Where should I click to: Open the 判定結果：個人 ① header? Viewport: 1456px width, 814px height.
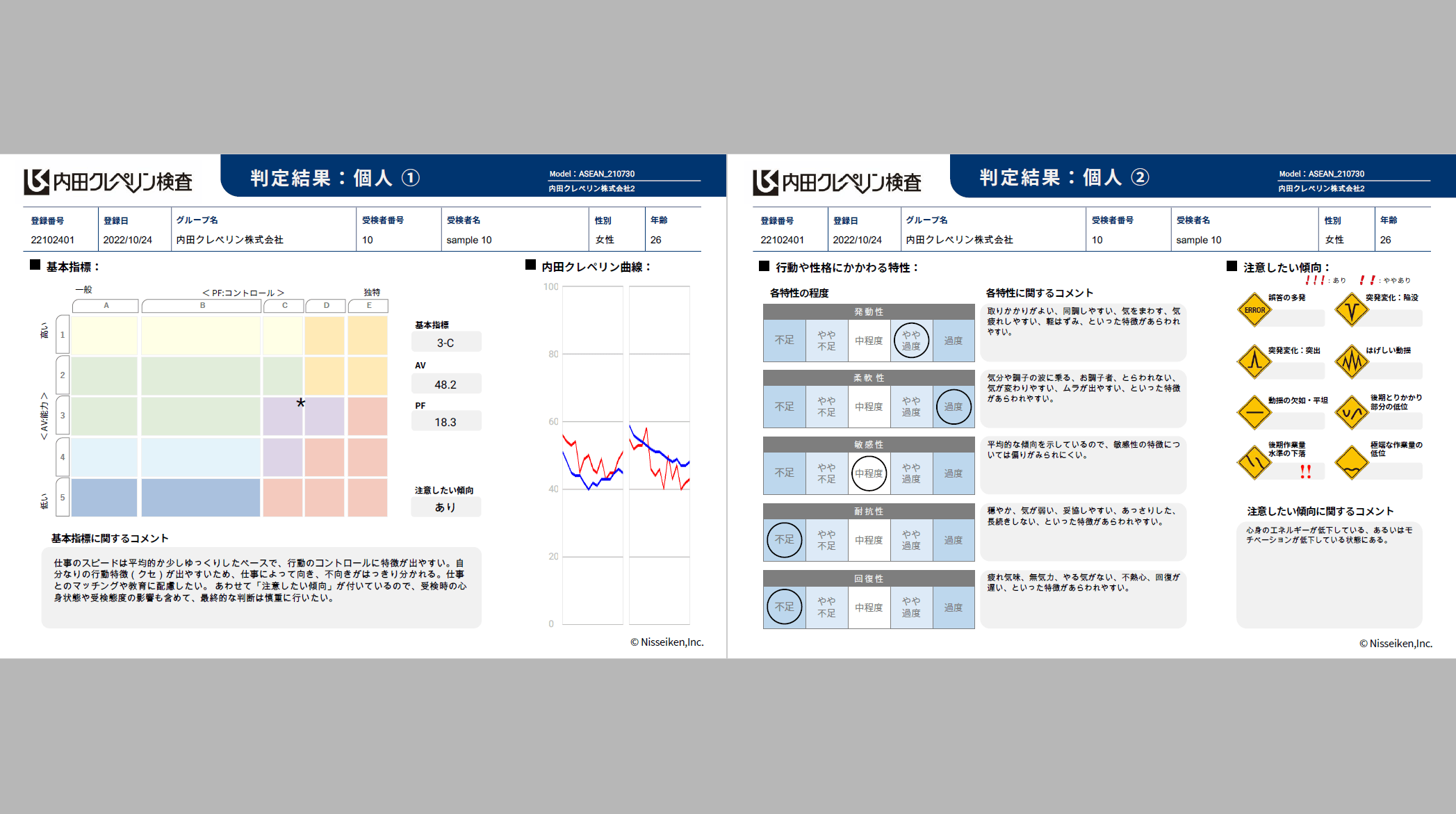click(332, 177)
